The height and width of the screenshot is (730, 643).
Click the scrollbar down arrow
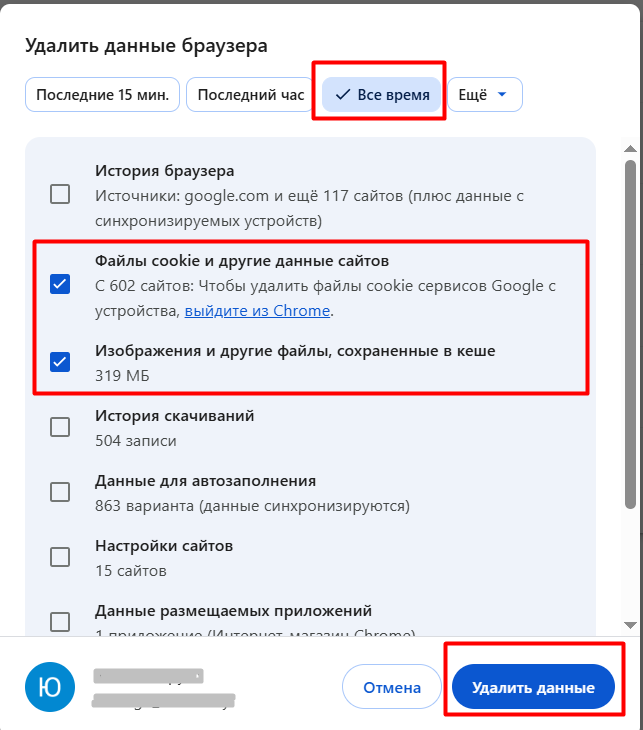tap(630, 624)
